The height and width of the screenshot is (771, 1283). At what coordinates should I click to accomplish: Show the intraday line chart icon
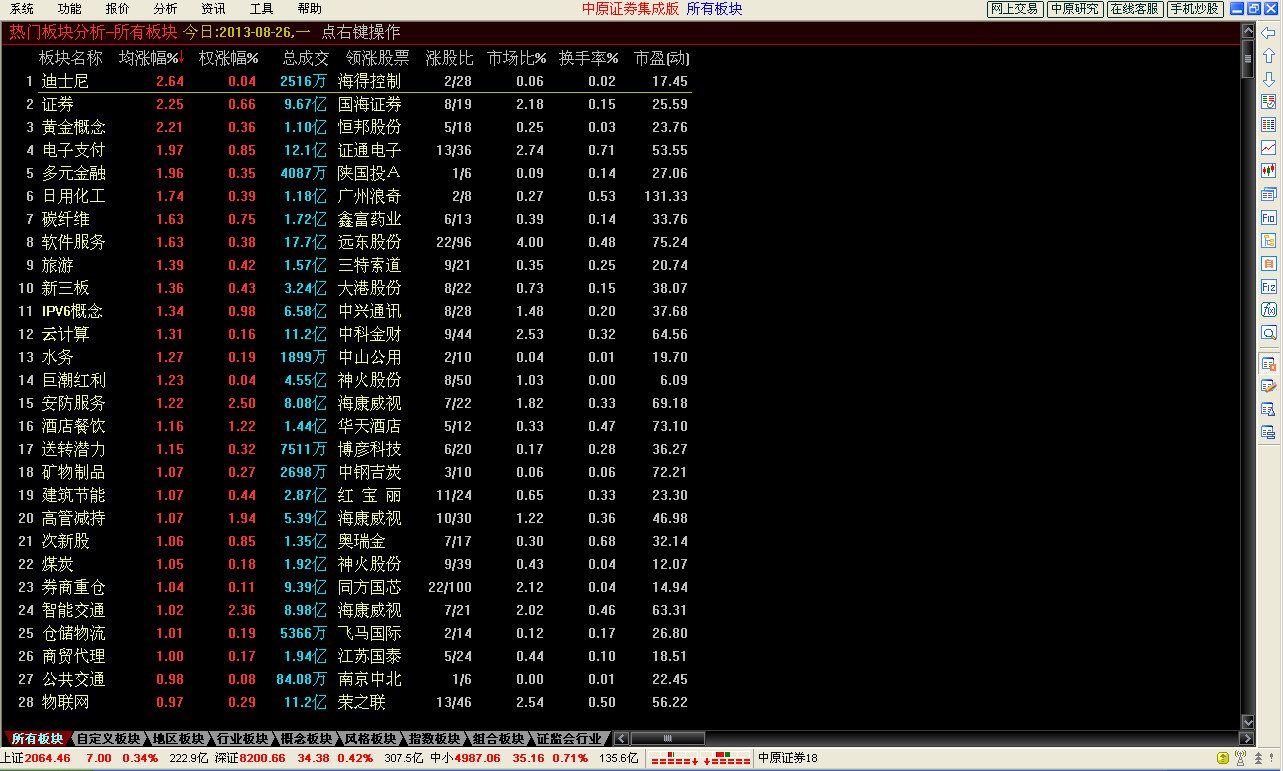point(1268,148)
